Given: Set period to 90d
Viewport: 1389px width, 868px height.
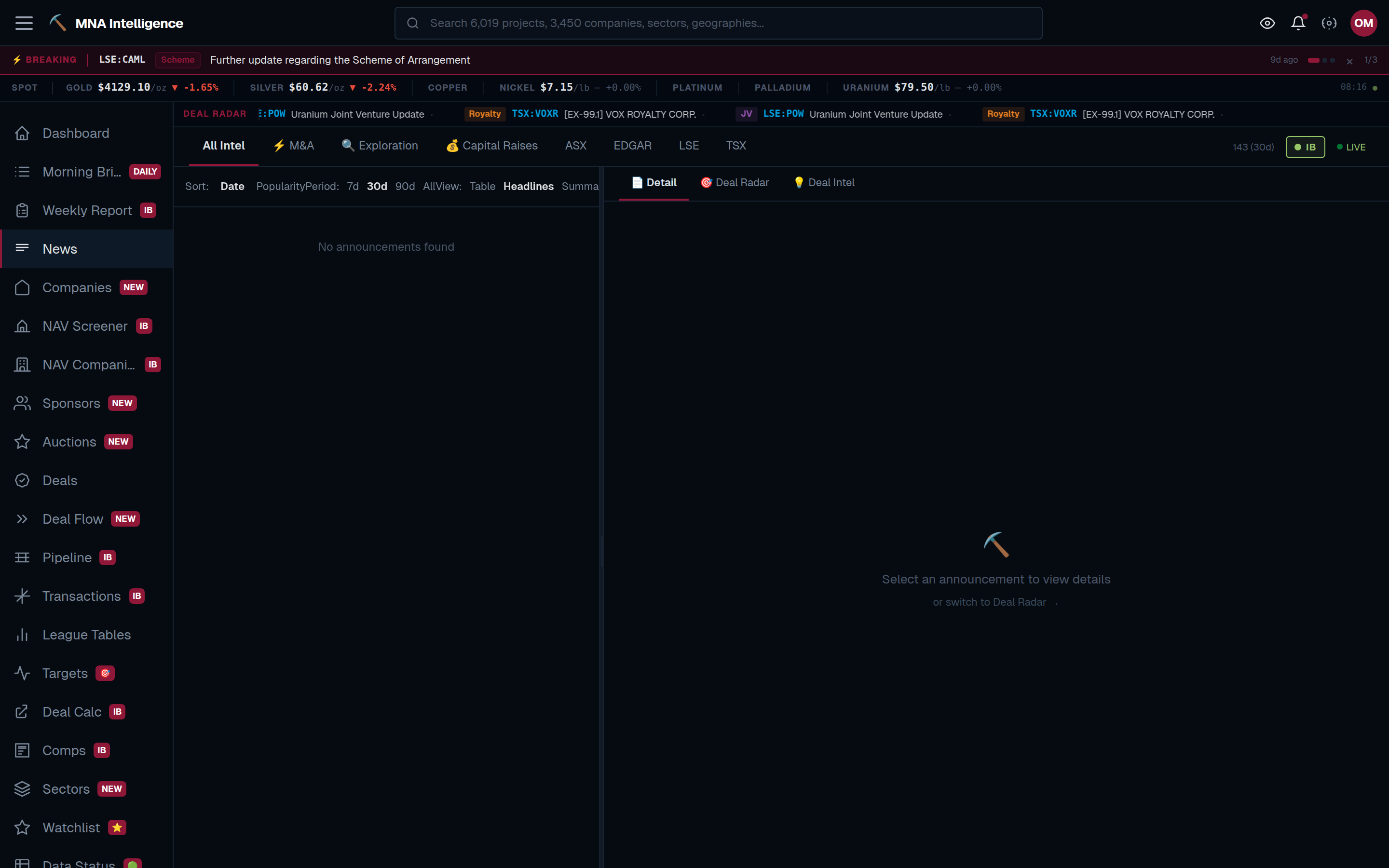Looking at the screenshot, I should point(405,186).
